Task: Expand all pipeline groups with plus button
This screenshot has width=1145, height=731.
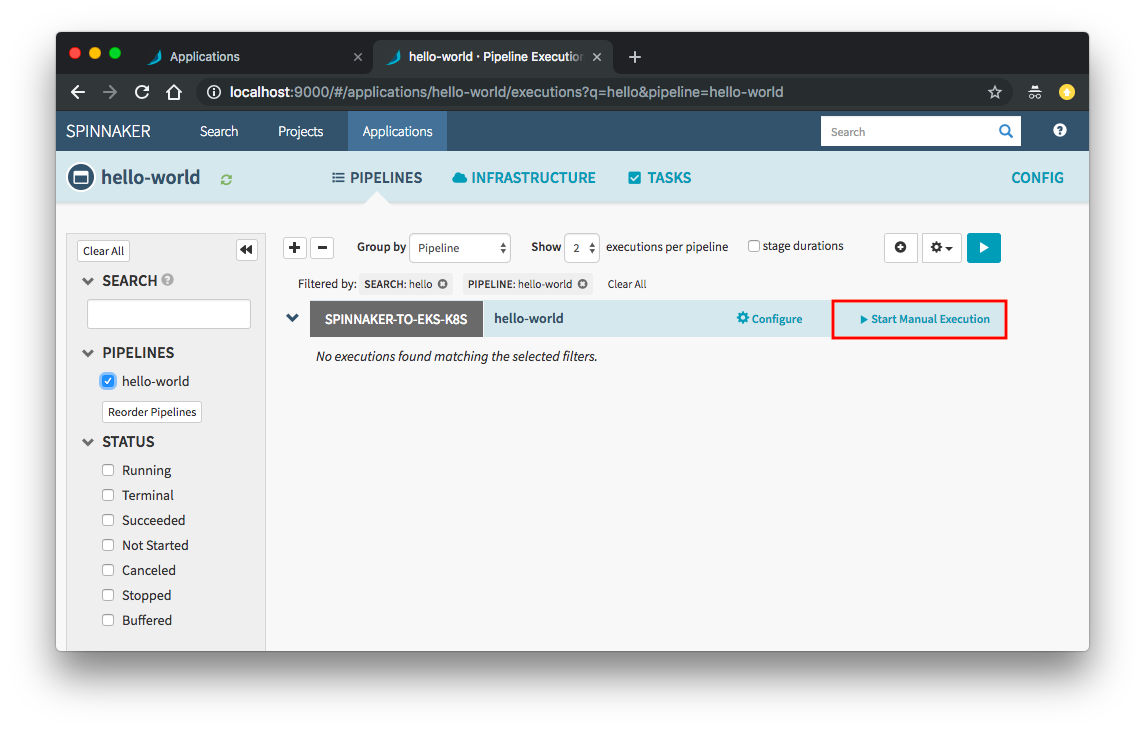Action: click(294, 248)
